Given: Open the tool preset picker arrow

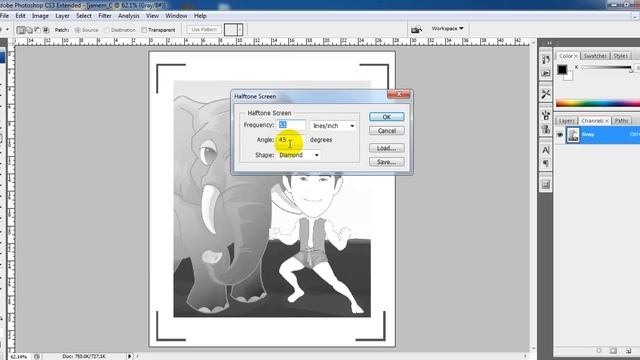Looking at the screenshot, I should [7, 29].
